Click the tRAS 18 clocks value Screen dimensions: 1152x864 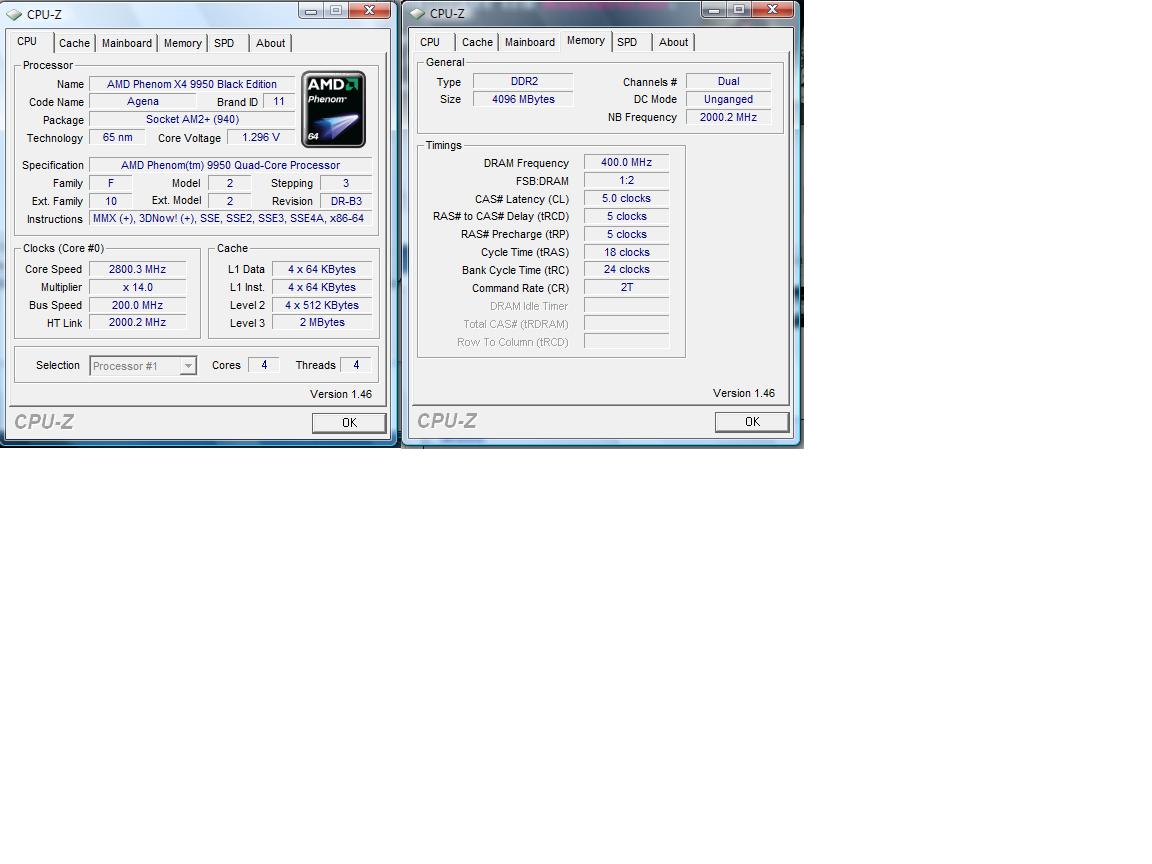tap(626, 252)
